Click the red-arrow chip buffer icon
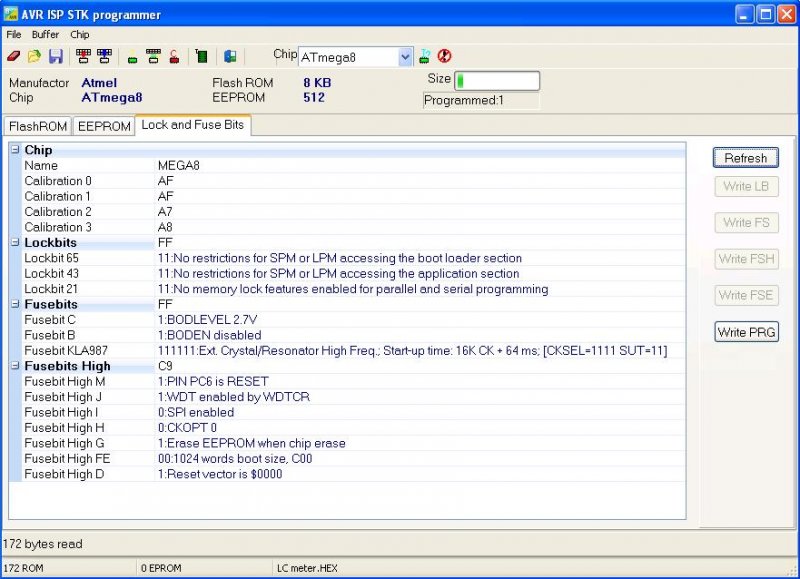The width and height of the screenshot is (800, 579). coord(83,56)
